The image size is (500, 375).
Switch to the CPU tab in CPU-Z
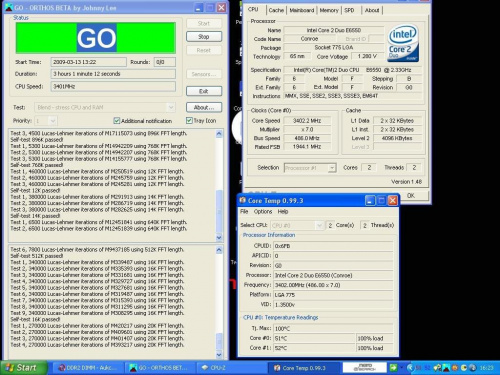[x=253, y=9]
